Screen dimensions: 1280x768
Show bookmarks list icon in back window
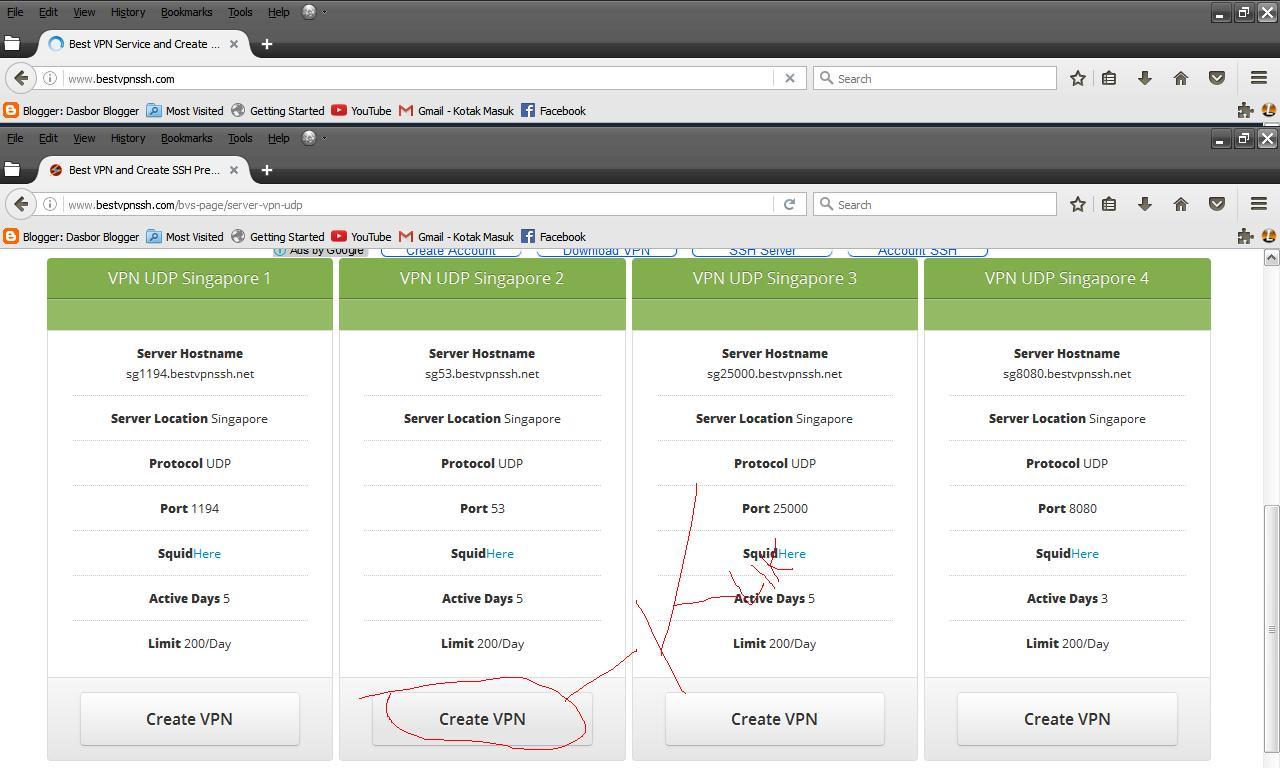pyautogui.click(x=1109, y=78)
